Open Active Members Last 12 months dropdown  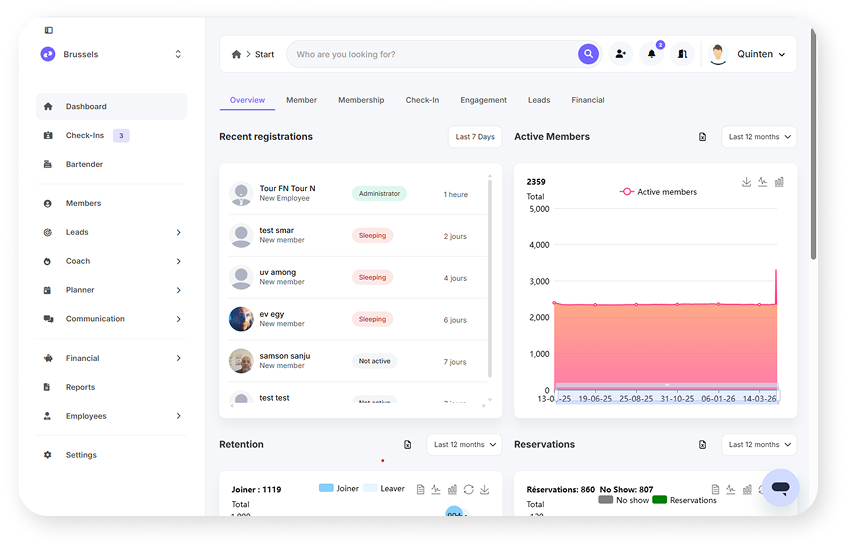(758, 137)
